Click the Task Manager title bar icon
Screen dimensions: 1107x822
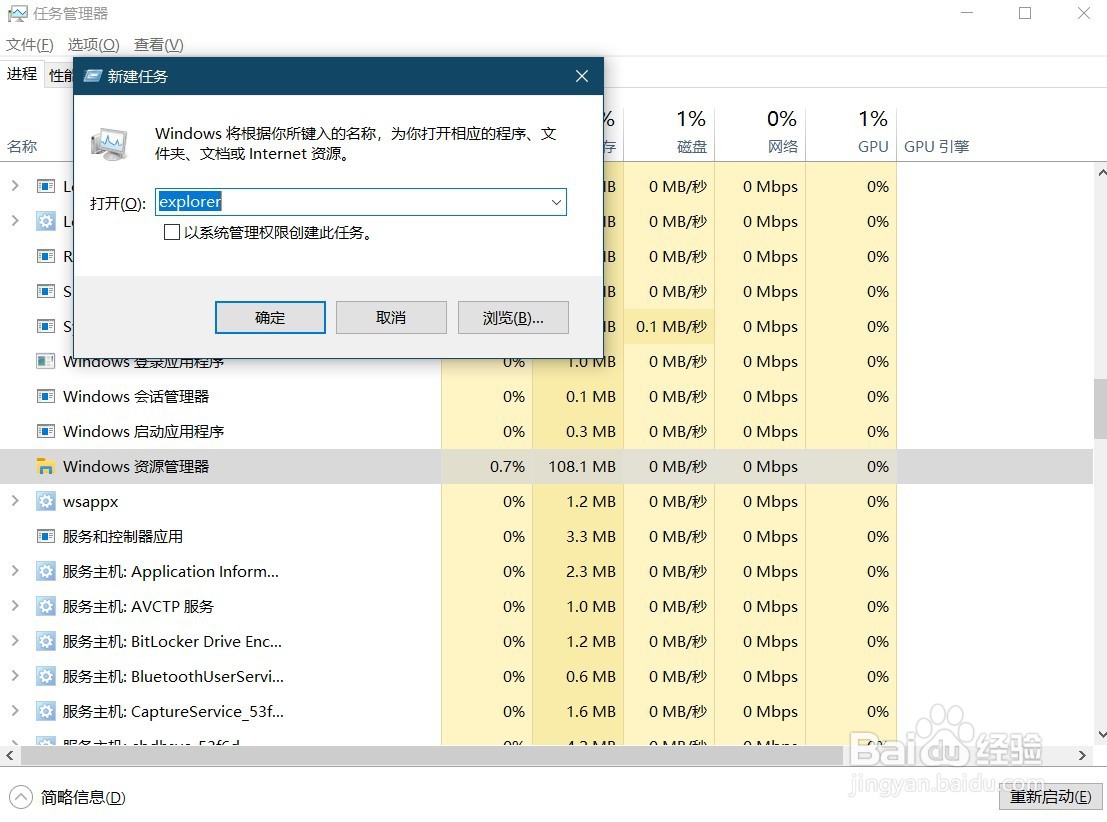[x=17, y=14]
